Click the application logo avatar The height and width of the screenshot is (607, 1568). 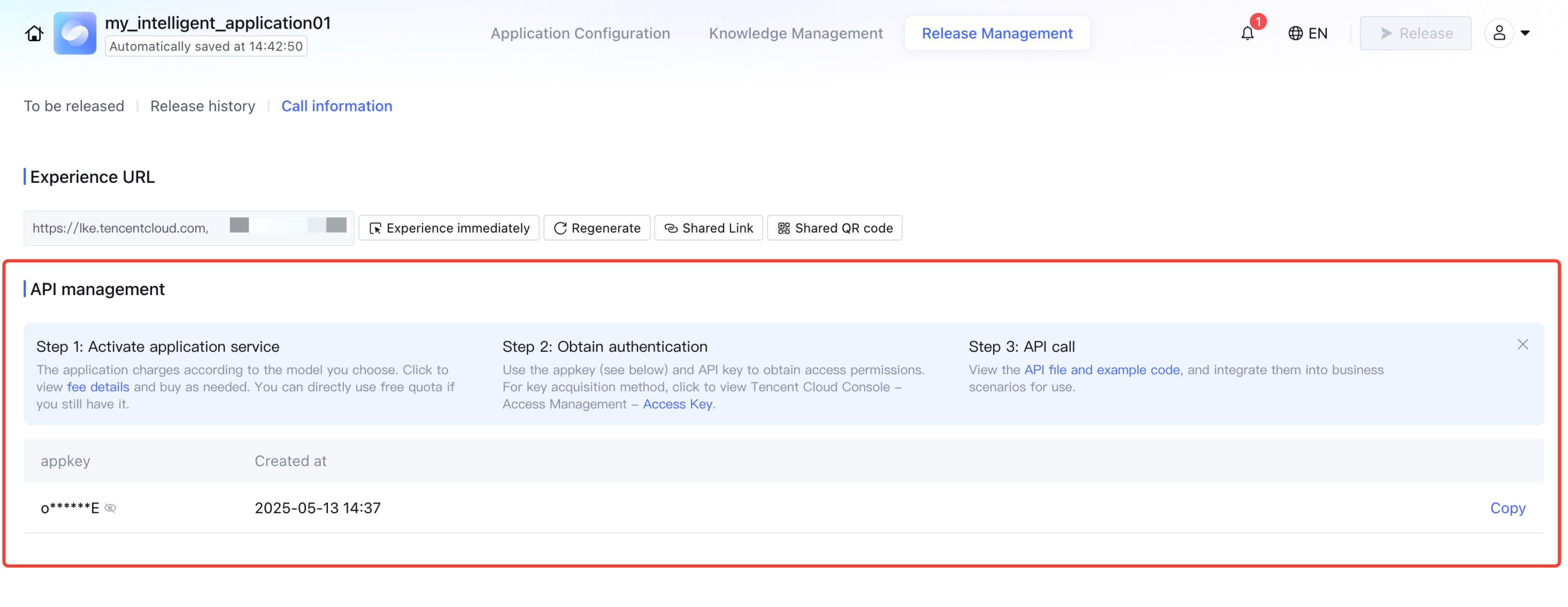(x=75, y=34)
